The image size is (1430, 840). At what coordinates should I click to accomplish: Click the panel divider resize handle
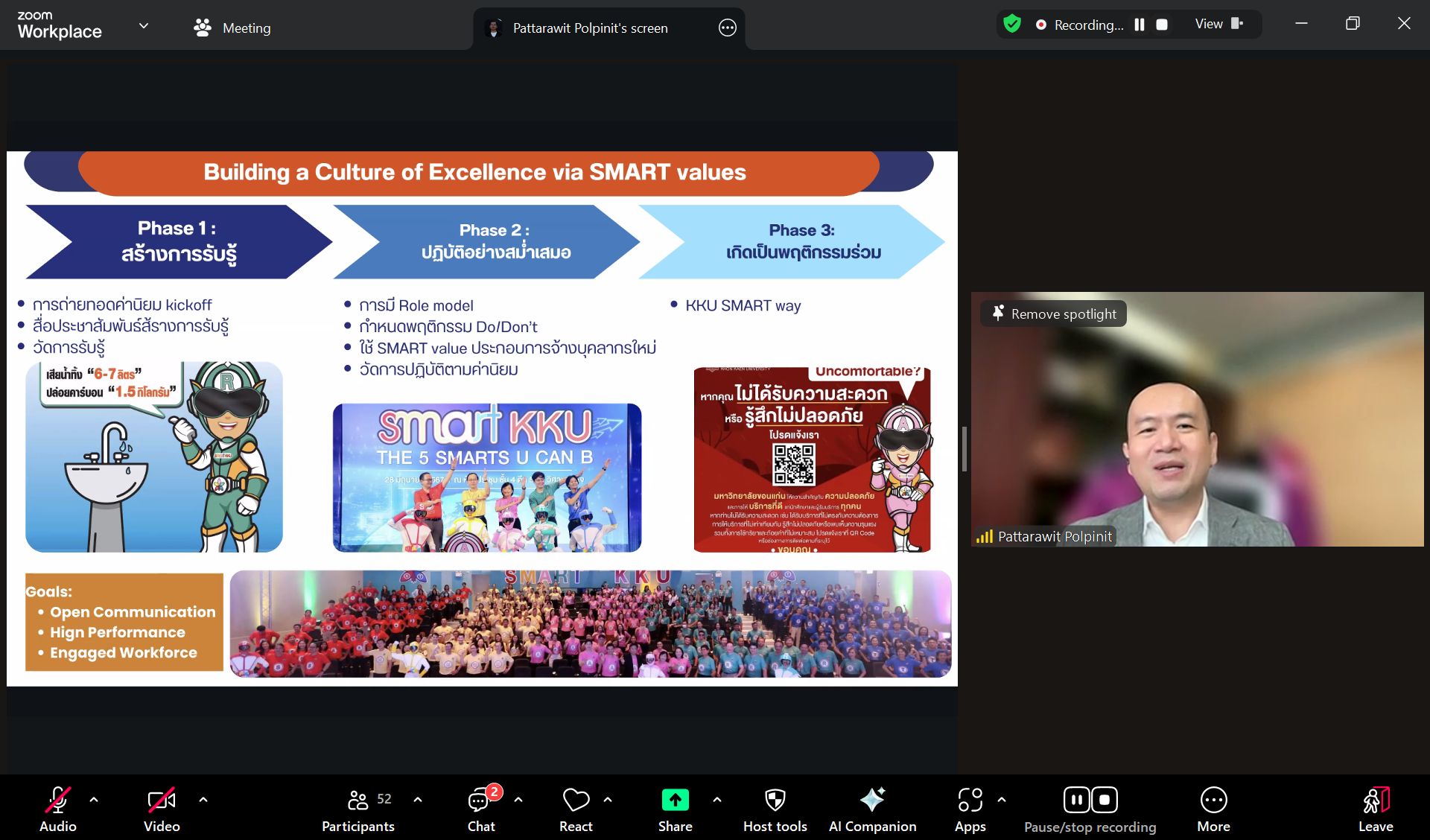coord(964,449)
